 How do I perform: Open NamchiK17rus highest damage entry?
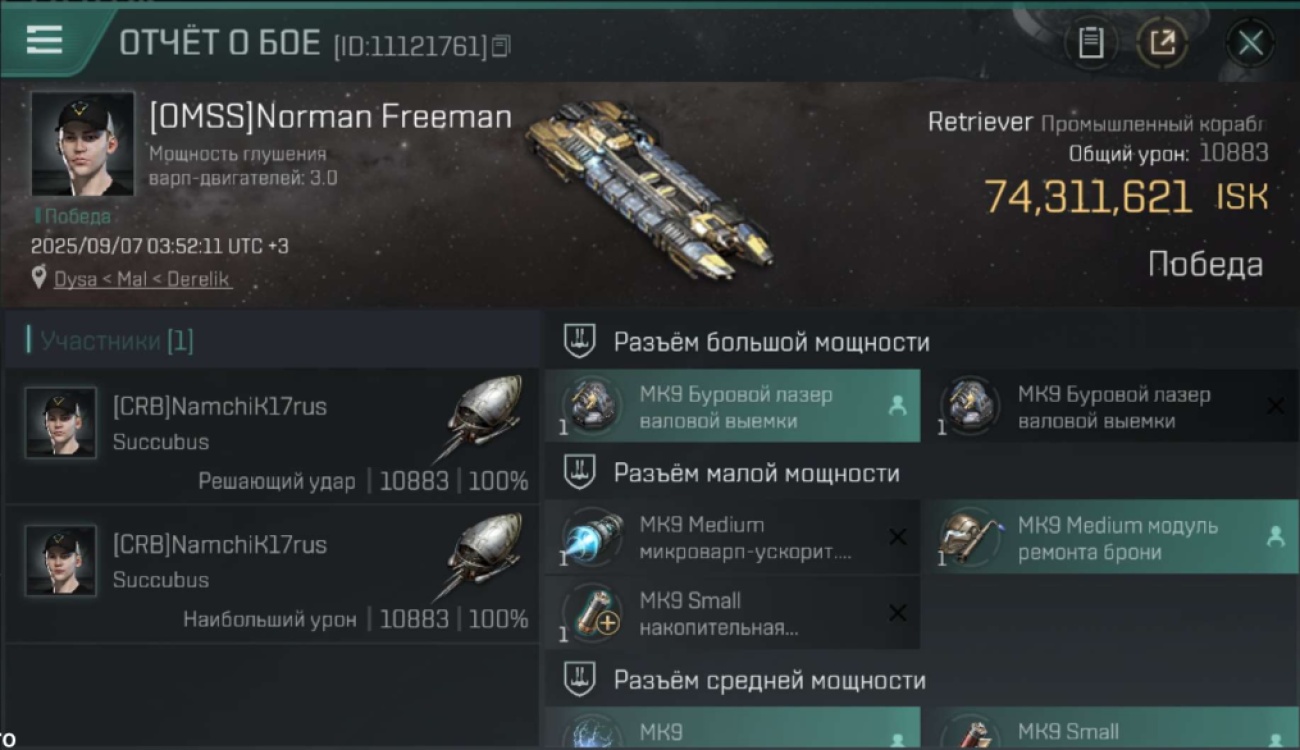click(x=272, y=575)
